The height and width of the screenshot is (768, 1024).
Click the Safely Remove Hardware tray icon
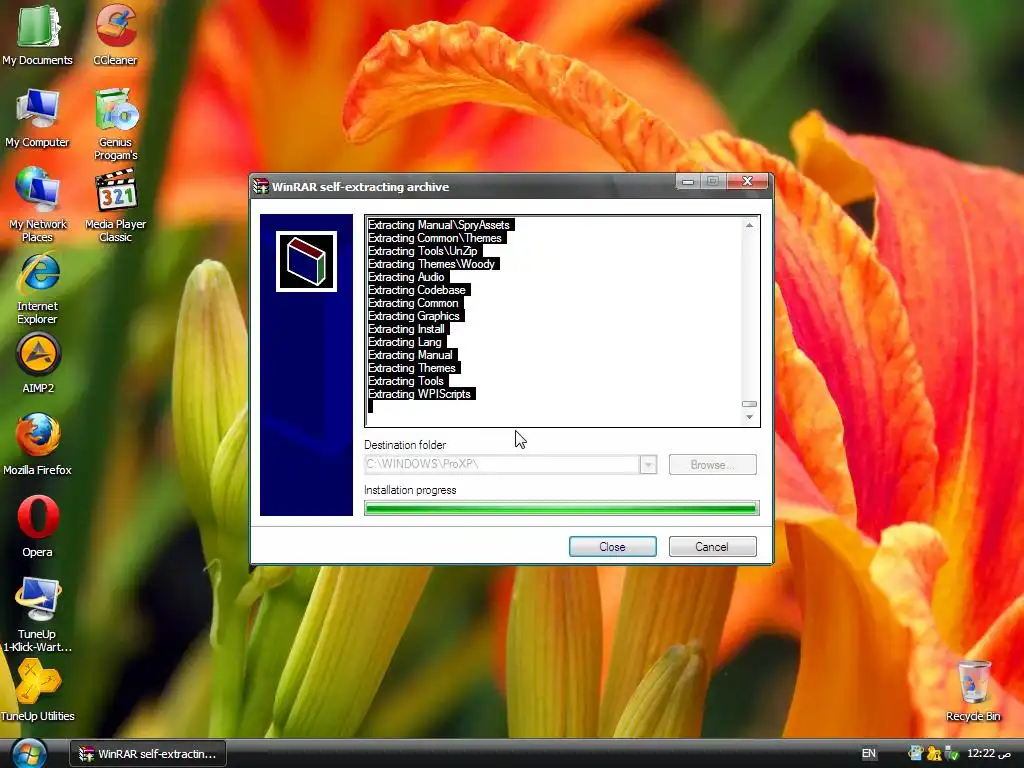point(952,754)
